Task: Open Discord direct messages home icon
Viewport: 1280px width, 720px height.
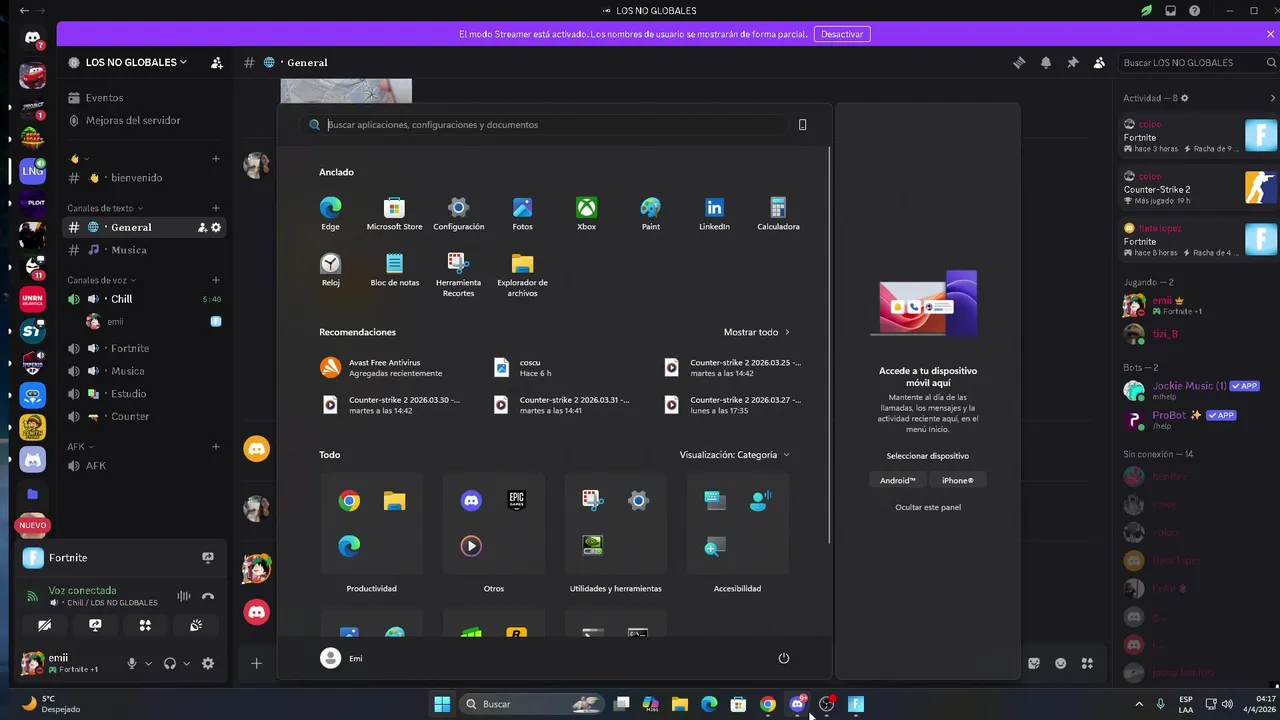Action: coord(33,39)
